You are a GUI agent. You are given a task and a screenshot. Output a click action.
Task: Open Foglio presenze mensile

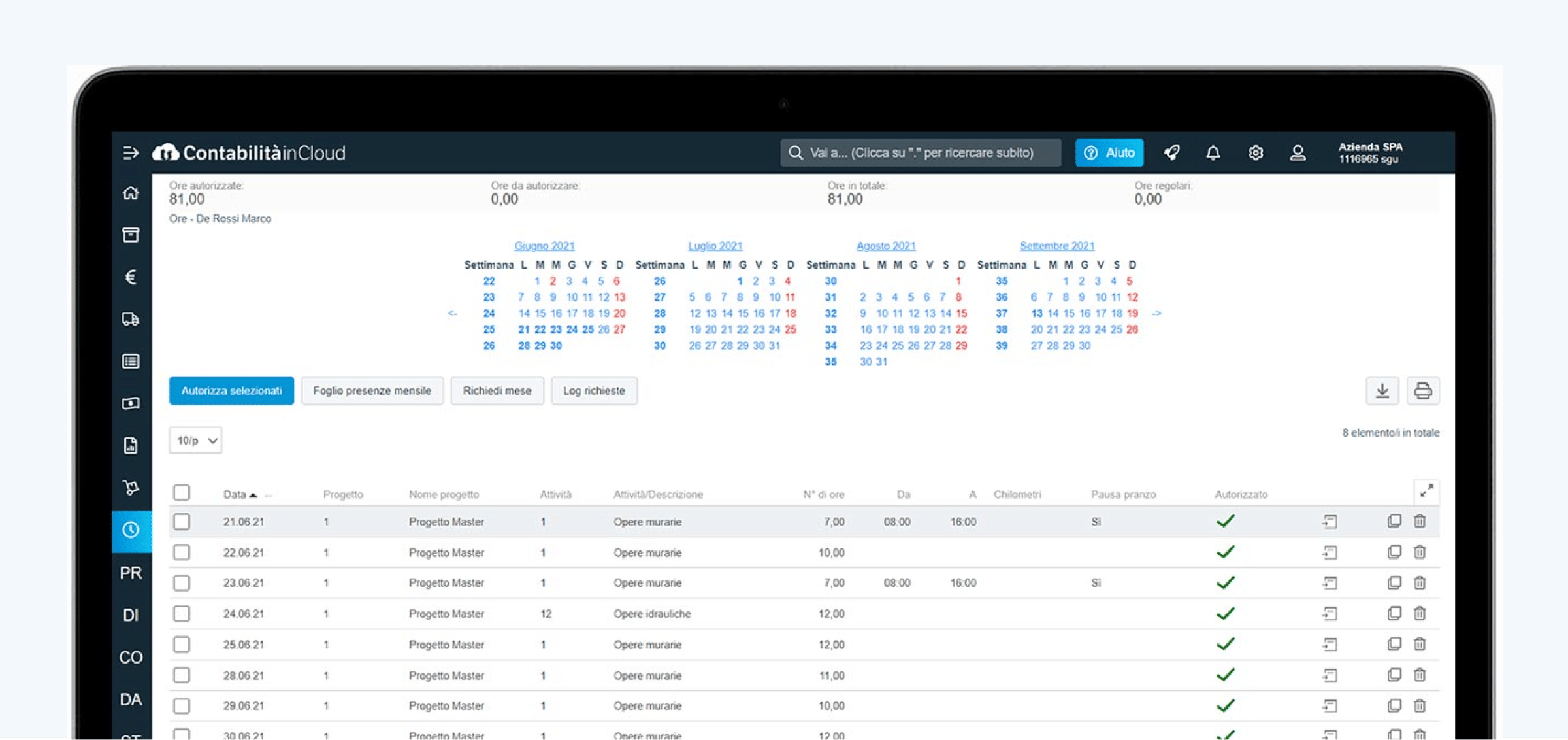372,391
